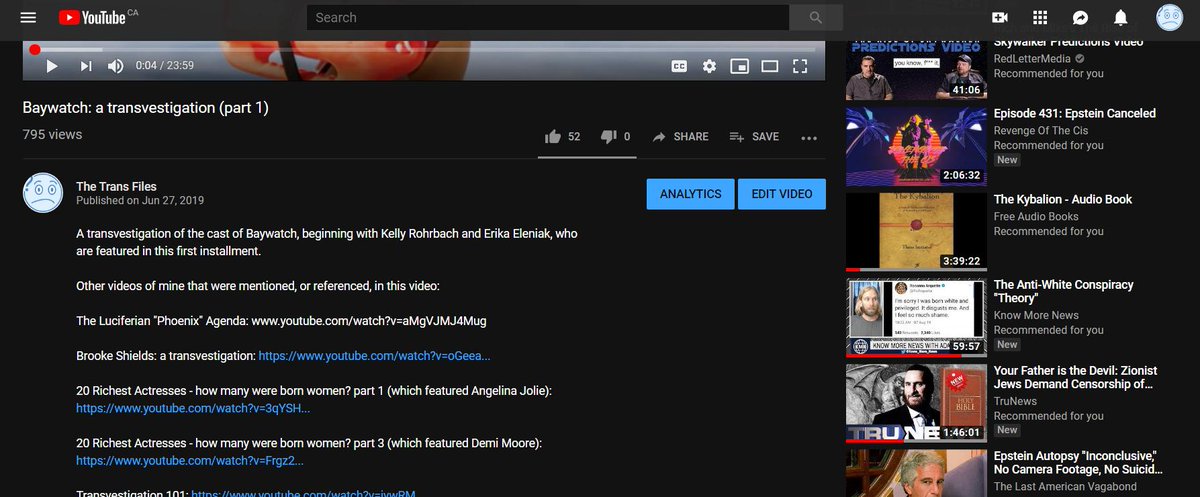Open The Trans Files channel avatar

point(43,192)
